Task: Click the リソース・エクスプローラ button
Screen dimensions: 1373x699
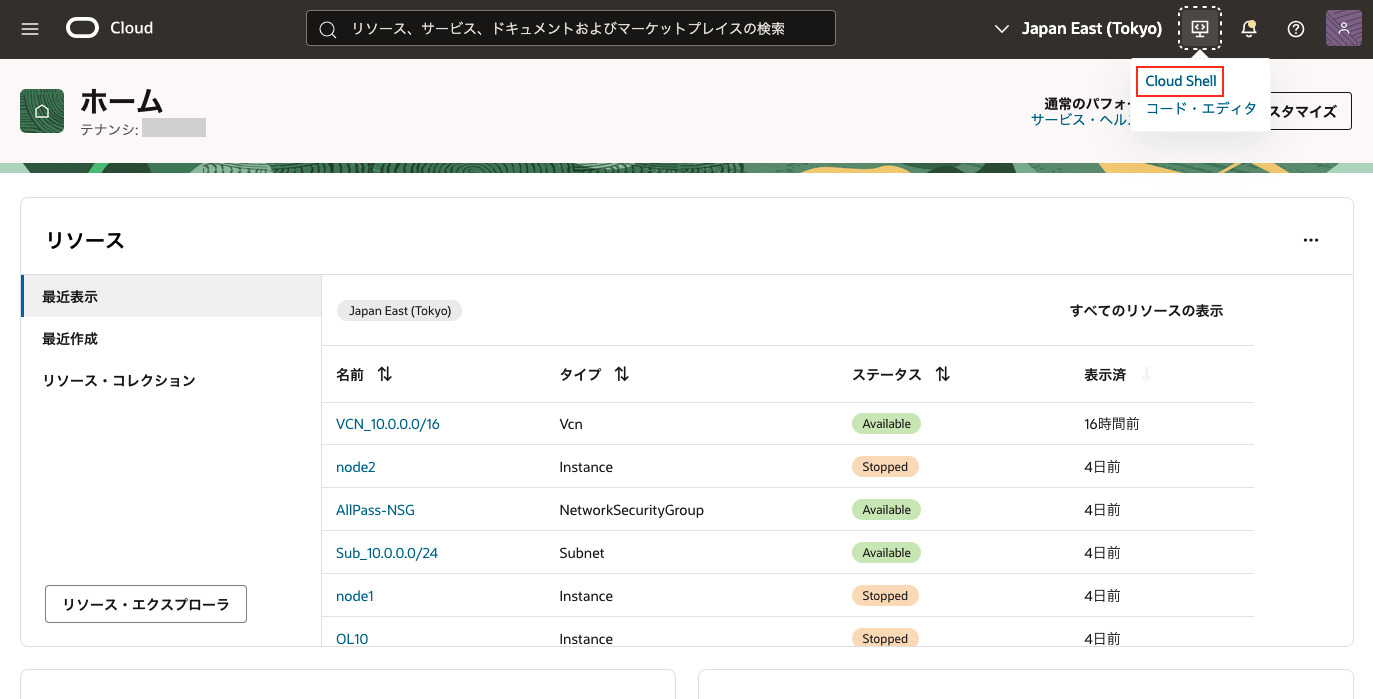Action: [x=146, y=604]
